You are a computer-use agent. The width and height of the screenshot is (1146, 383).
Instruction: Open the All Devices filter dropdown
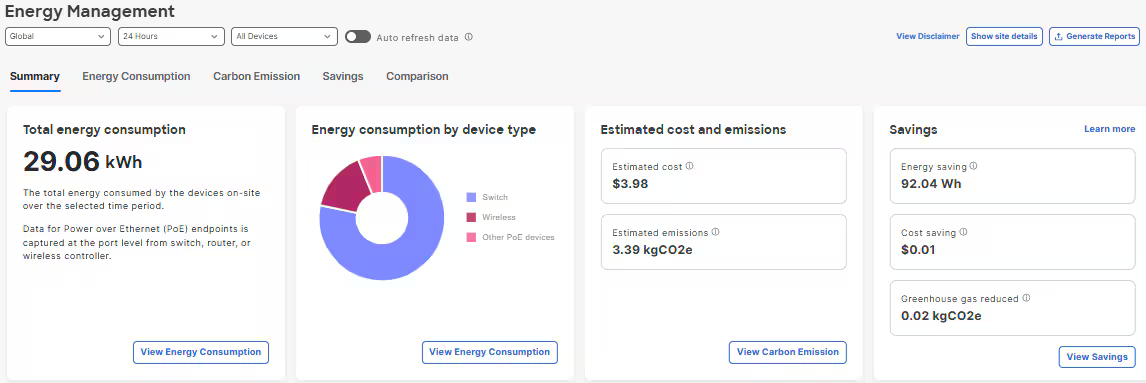coord(284,37)
